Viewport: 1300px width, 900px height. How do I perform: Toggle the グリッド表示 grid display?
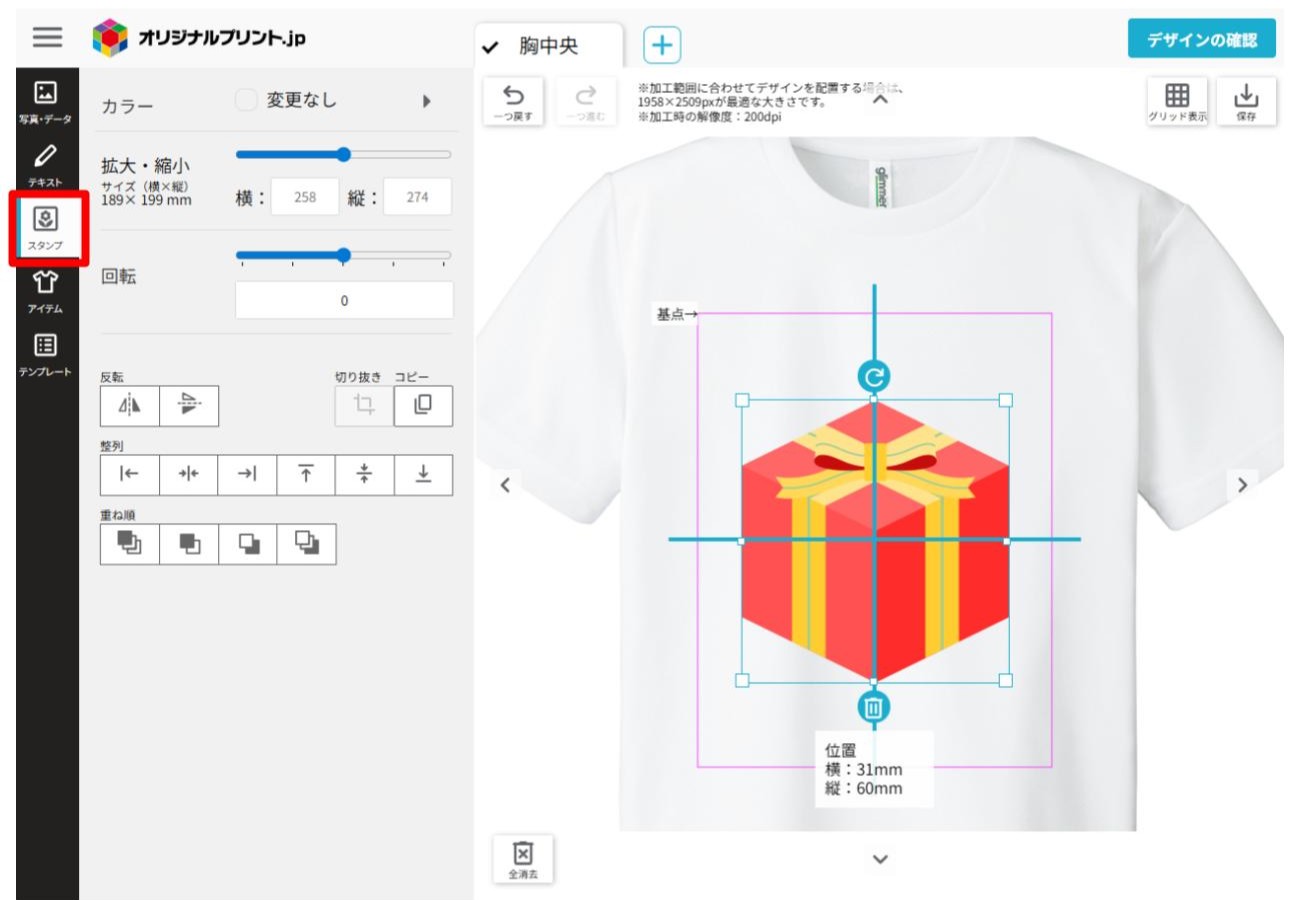1177,101
